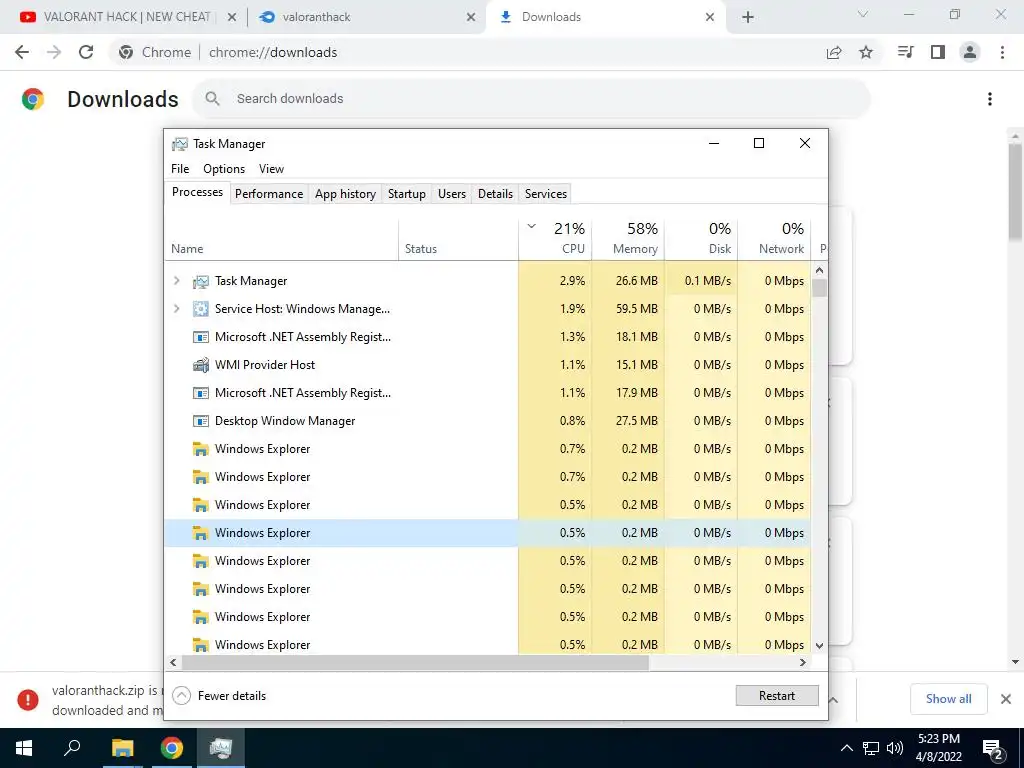
Task: Open Task Manager Options menu
Action: (x=224, y=168)
